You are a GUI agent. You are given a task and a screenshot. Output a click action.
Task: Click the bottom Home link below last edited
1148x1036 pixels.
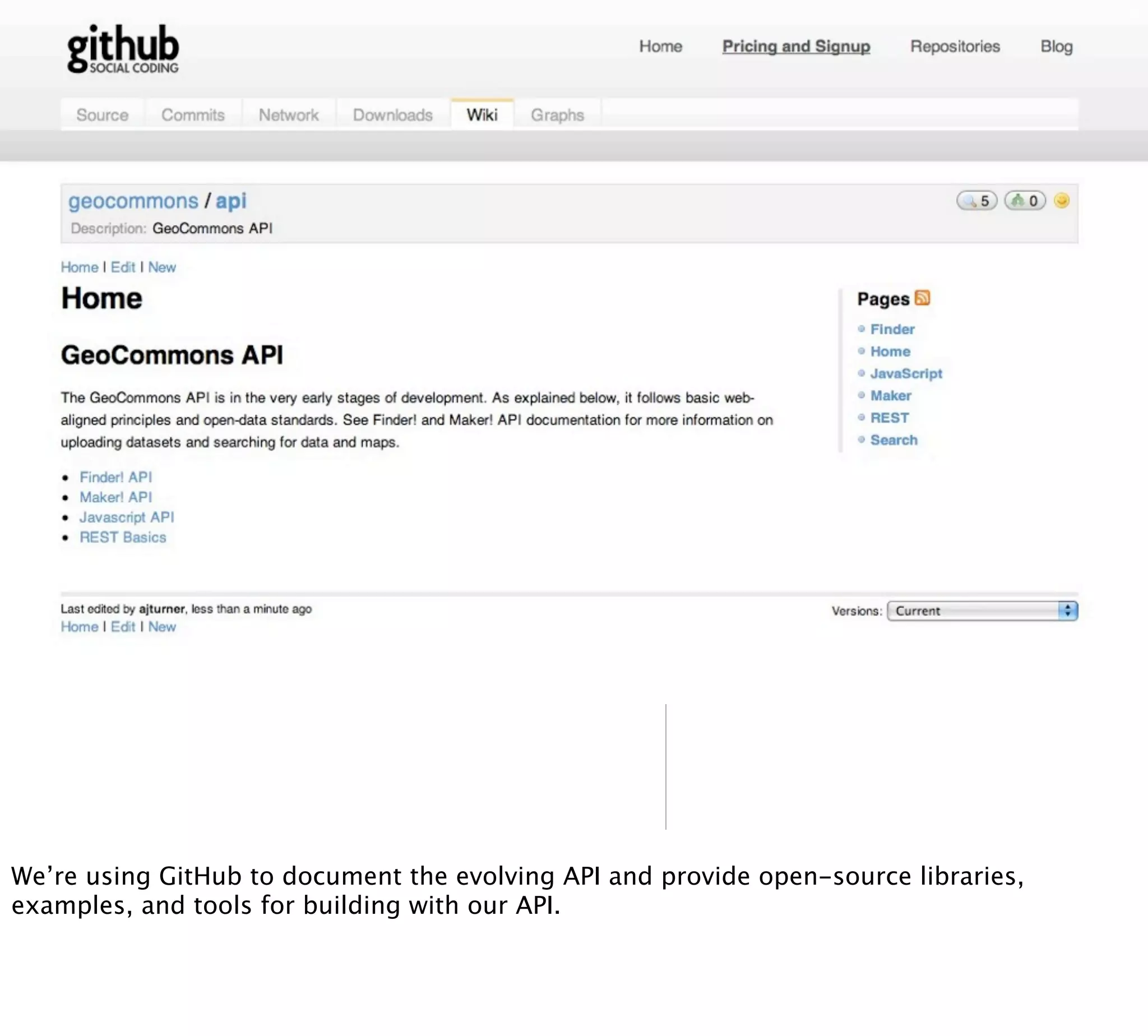(x=80, y=627)
